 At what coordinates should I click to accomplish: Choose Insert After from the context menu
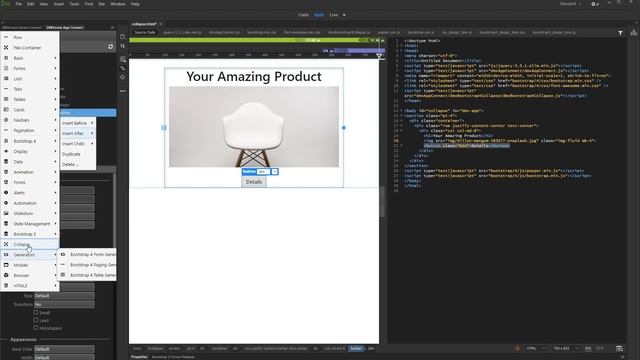[x=78, y=133]
